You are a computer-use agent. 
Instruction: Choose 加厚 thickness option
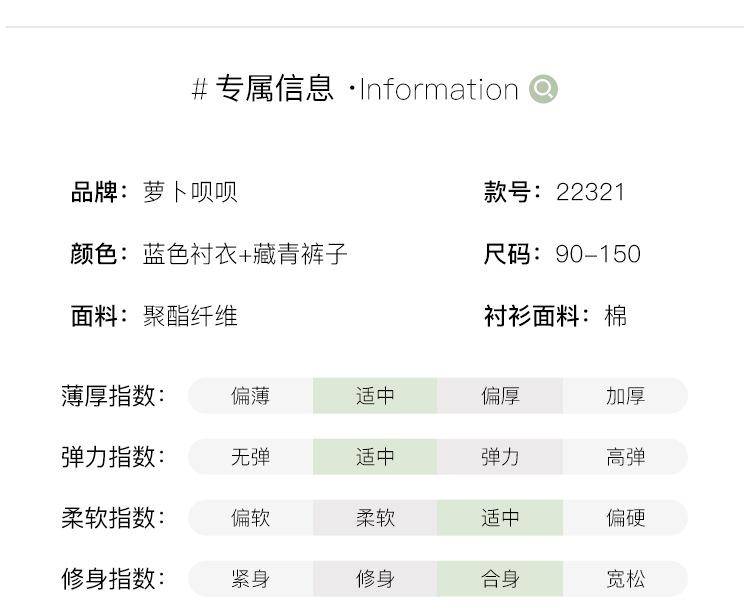pos(625,396)
